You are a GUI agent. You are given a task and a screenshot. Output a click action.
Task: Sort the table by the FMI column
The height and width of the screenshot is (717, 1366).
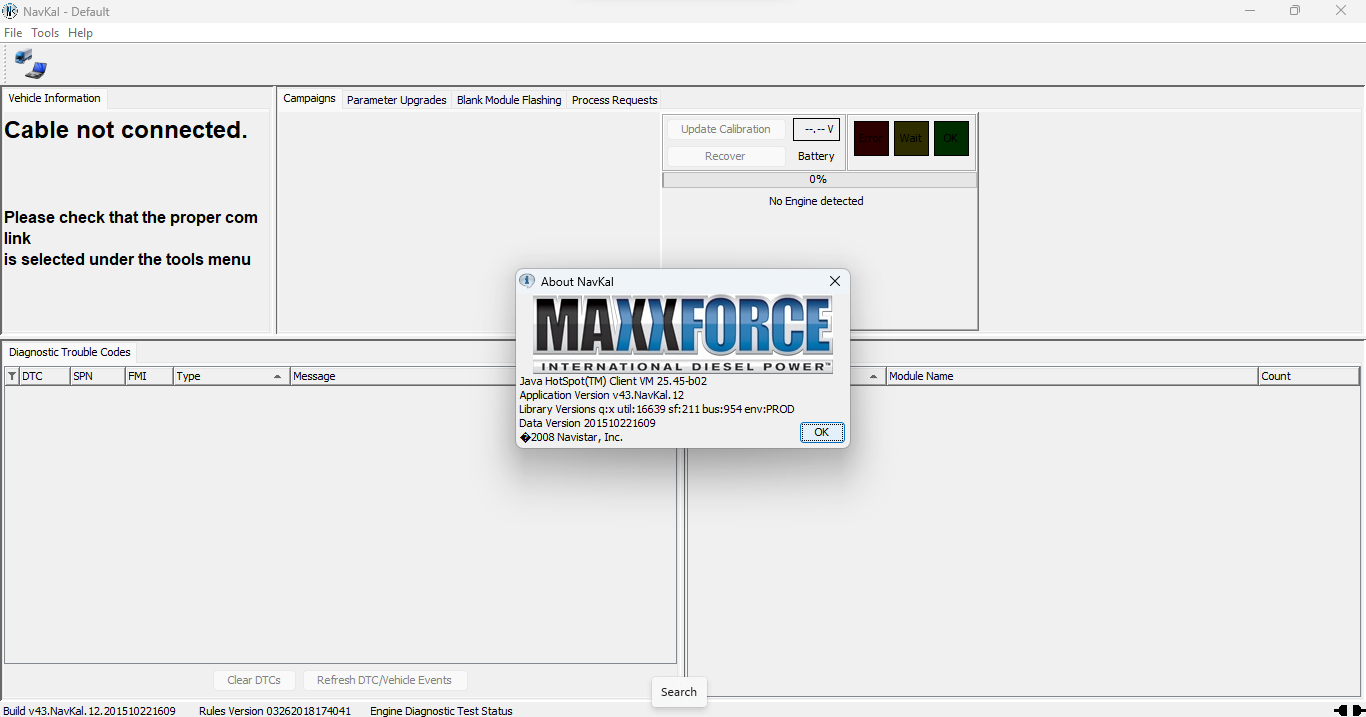(149, 376)
